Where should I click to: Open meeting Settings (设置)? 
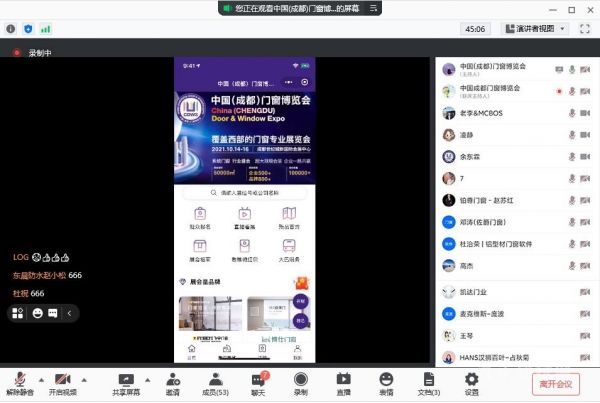[471, 379]
